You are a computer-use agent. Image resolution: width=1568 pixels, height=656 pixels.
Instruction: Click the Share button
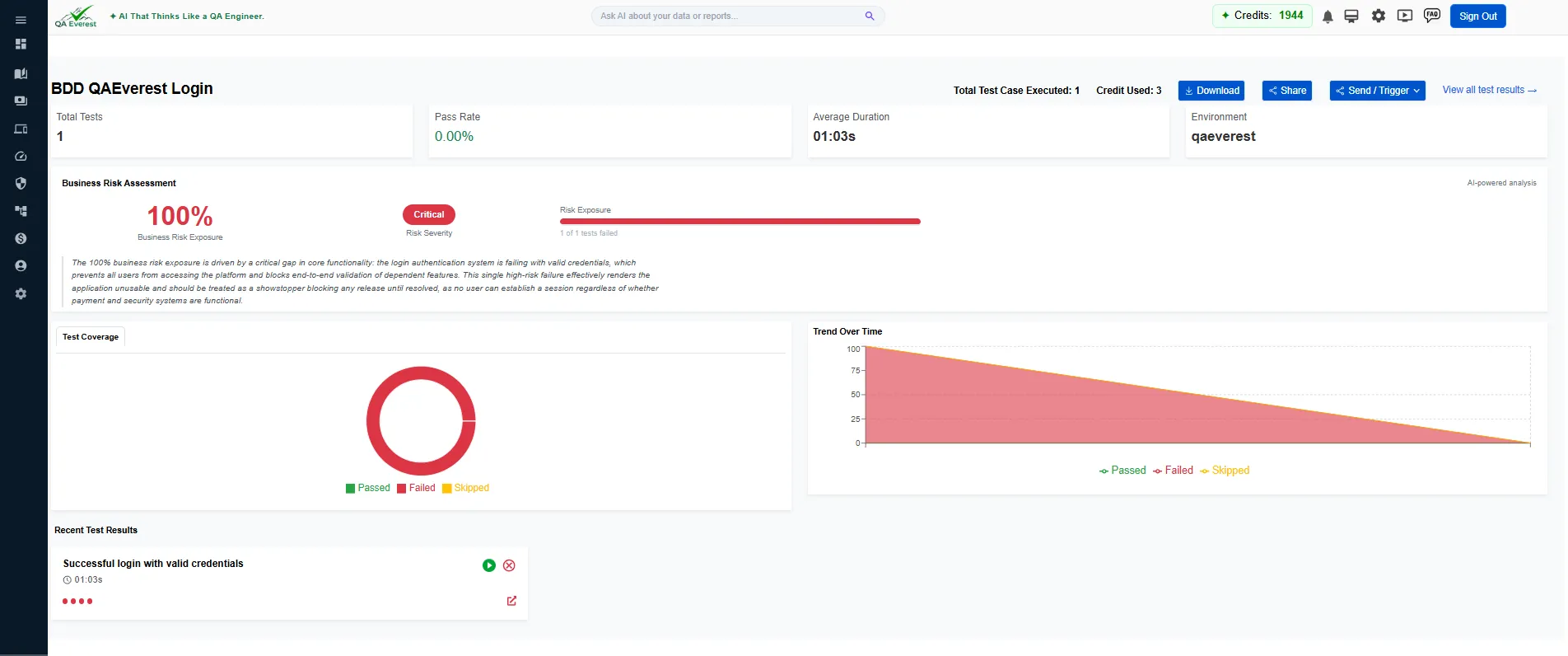1287,91
